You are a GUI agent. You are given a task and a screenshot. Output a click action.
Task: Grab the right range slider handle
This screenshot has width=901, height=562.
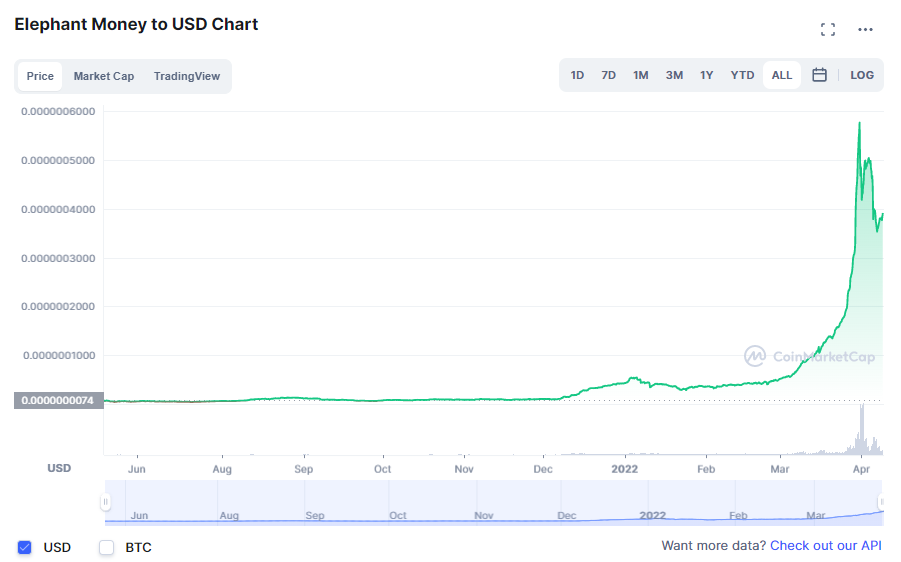tap(881, 502)
